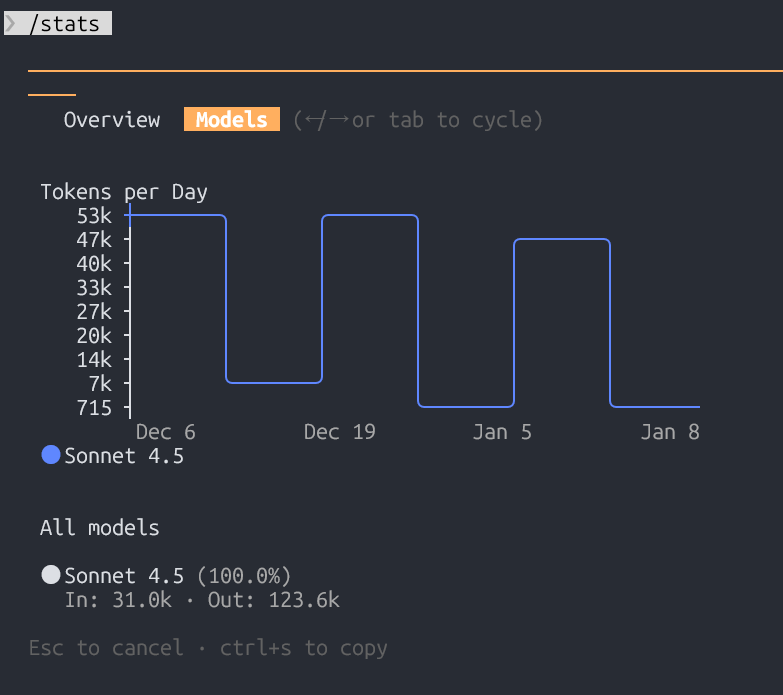The width and height of the screenshot is (783, 695).
Task: Select the Jan 5 date label
Action: [x=503, y=432]
